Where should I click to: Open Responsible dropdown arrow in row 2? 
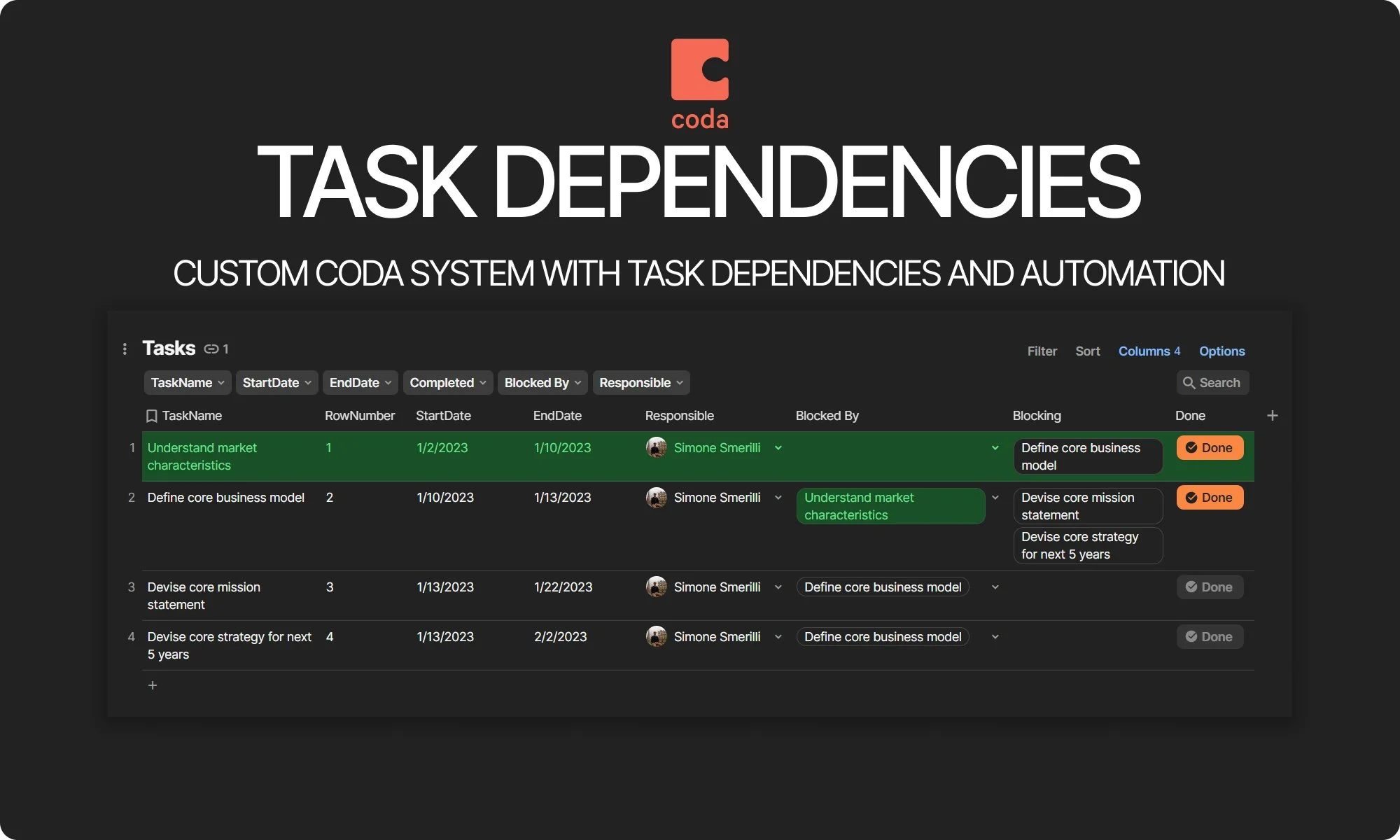click(x=778, y=498)
